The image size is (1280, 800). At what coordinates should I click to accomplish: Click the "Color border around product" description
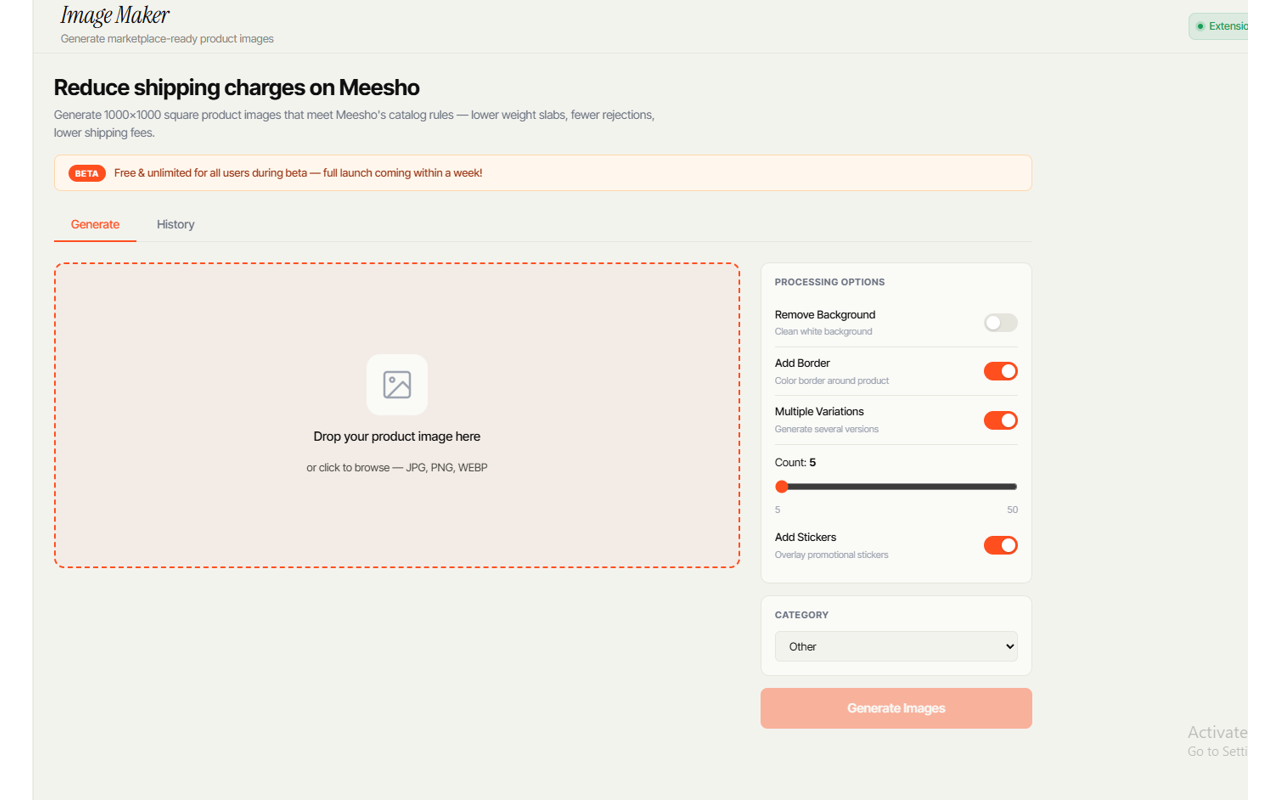click(x=832, y=380)
